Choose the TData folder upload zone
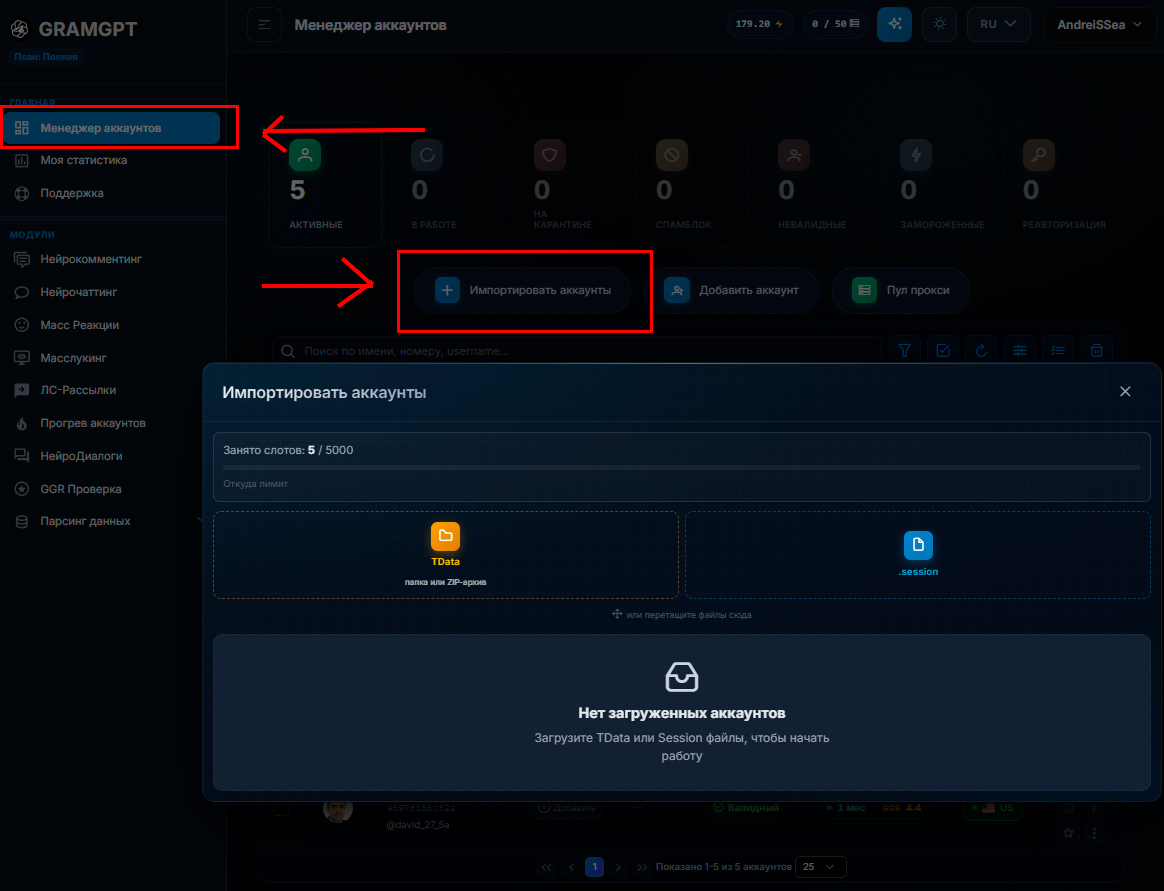The height and width of the screenshot is (891, 1164). pos(445,555)
